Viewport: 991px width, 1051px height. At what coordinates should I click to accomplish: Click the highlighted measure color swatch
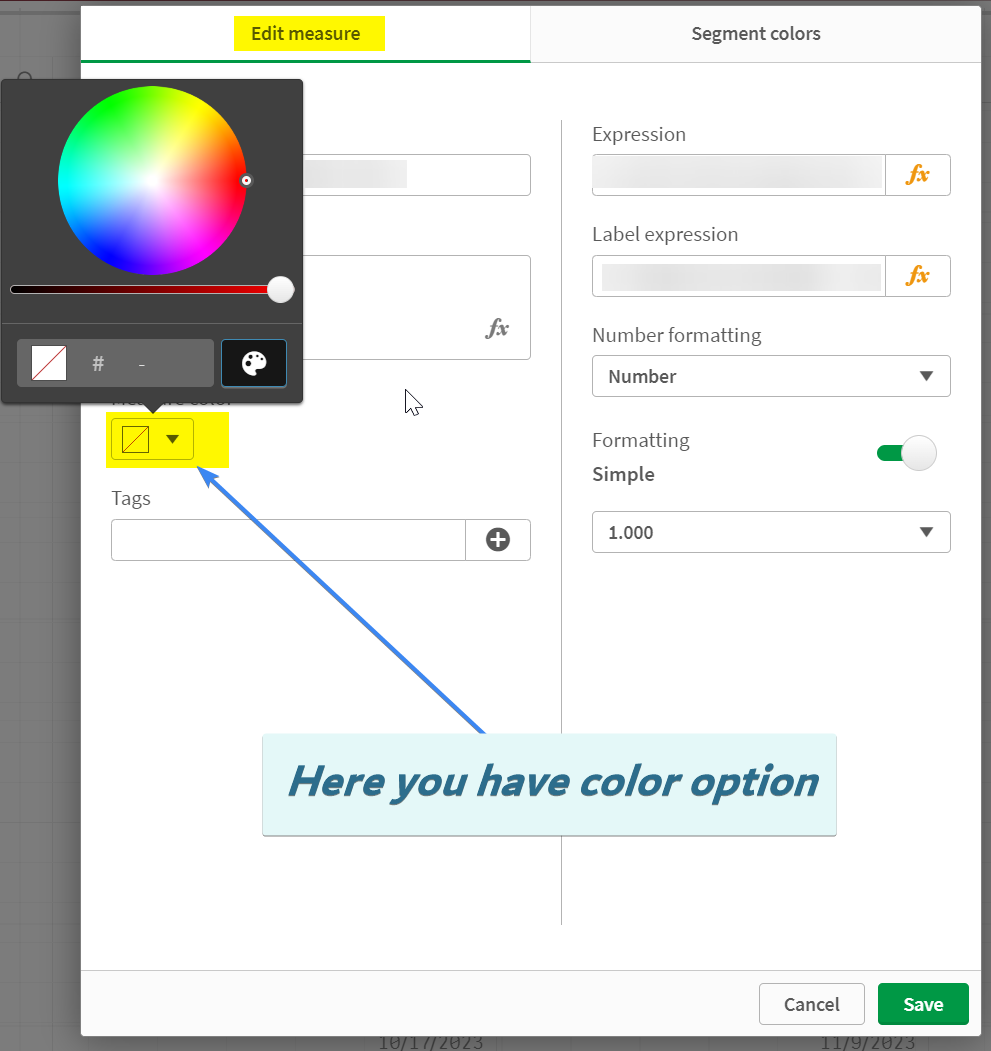point(134,439)
